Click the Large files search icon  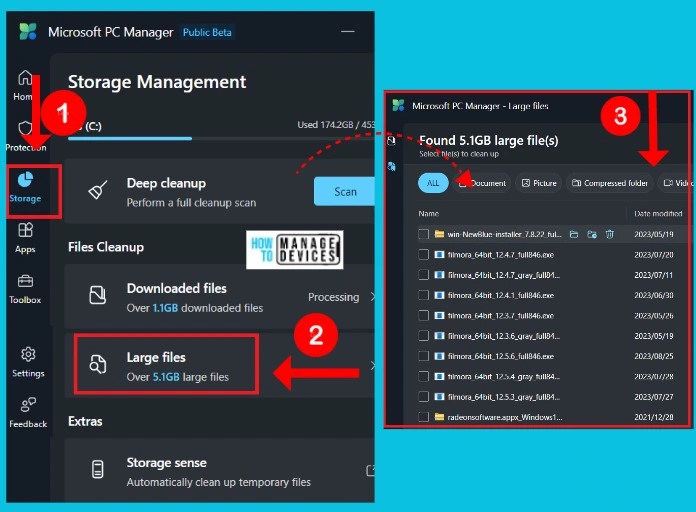click(98, 364)
